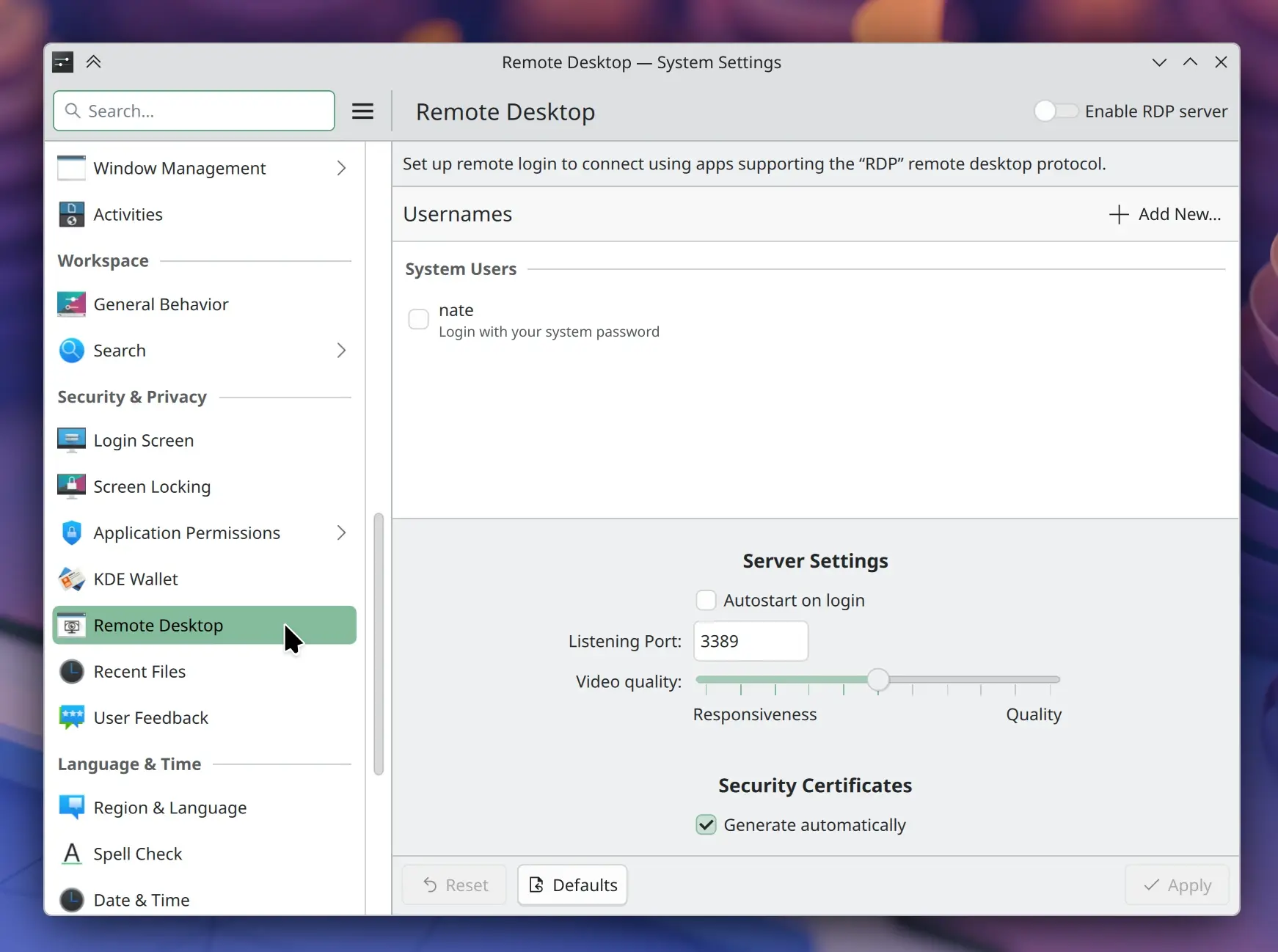Open Recent Files settings page
The image size is (1278, 952).
tap(139, 672)
